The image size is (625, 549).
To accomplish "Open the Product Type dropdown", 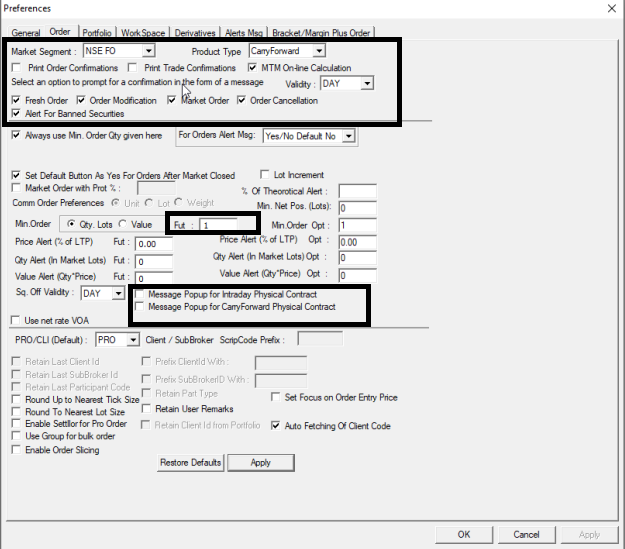I will tap(319, 51).
